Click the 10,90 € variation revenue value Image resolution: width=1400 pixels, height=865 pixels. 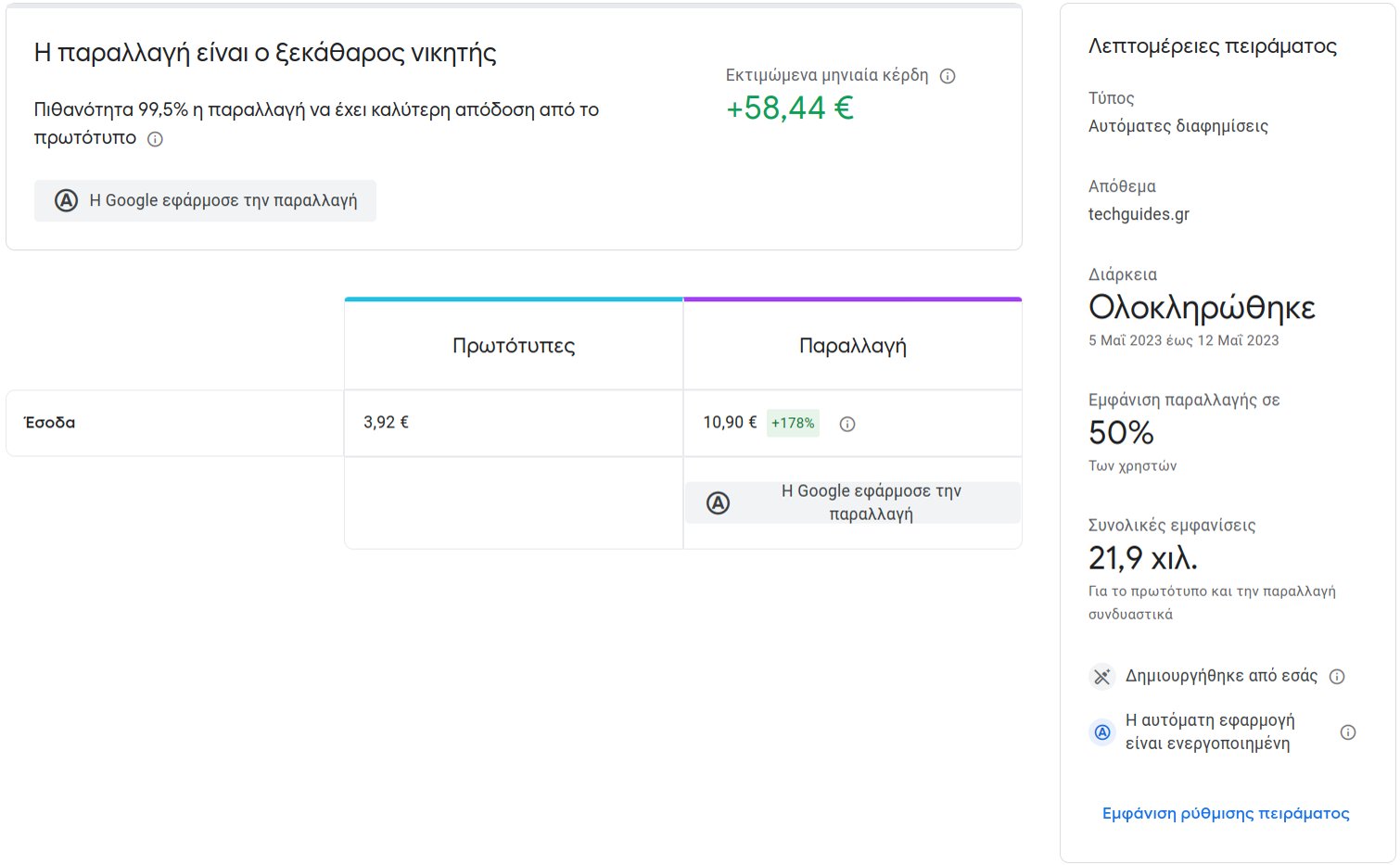730,423
